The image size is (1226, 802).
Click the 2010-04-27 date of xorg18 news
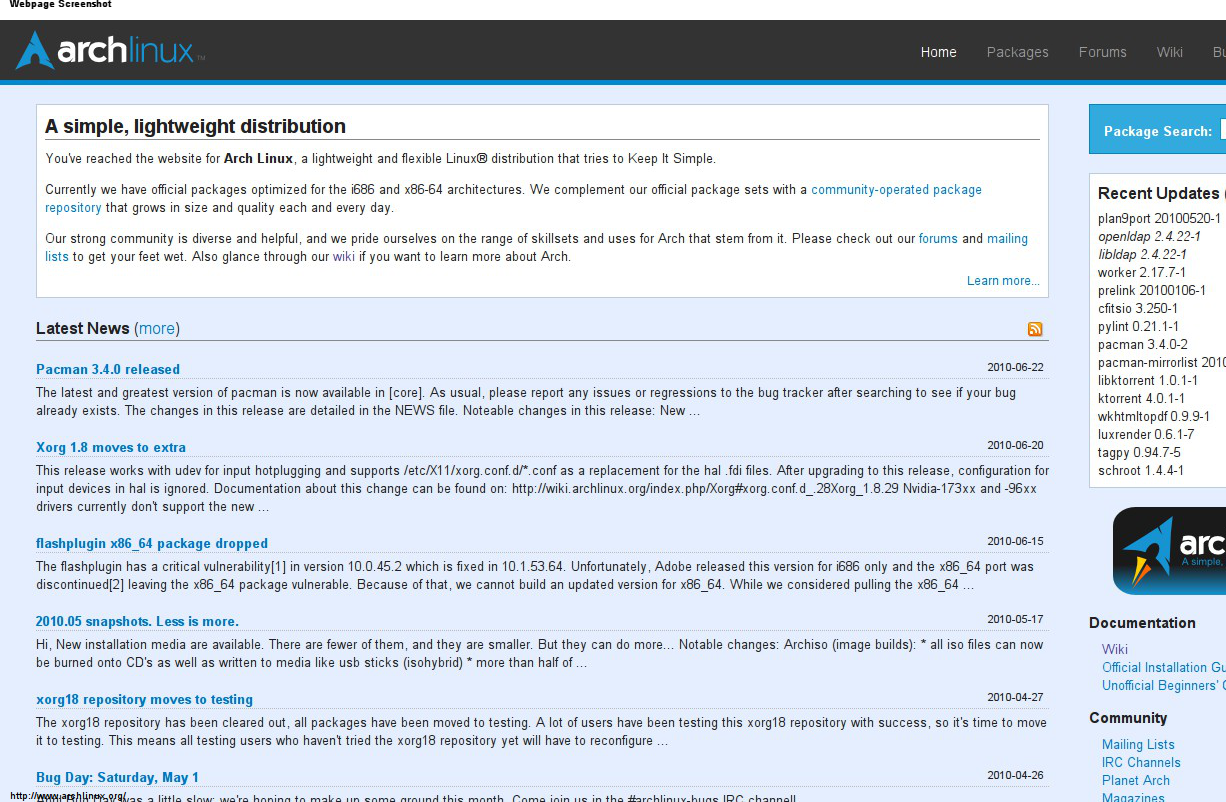coord(1015,697)
